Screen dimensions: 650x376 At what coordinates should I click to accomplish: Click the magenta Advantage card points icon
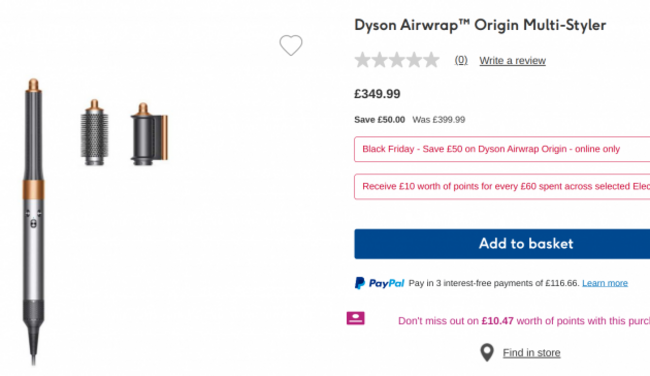click(x=355, y=318)
